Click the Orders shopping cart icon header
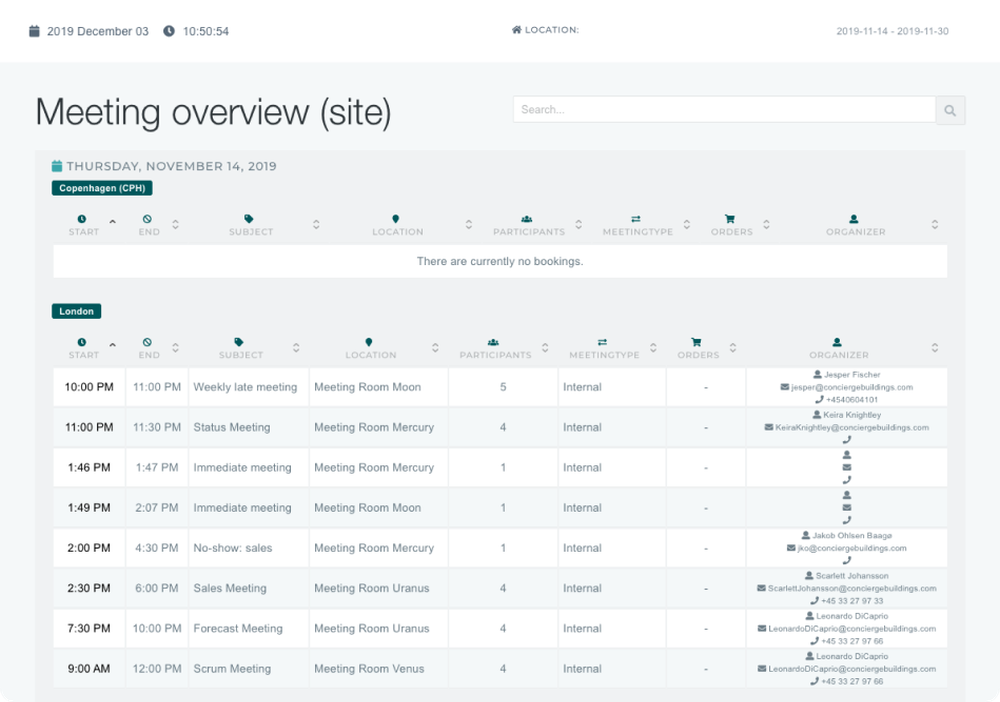The height and width of the screenshot is (702, 1000). 695,340
